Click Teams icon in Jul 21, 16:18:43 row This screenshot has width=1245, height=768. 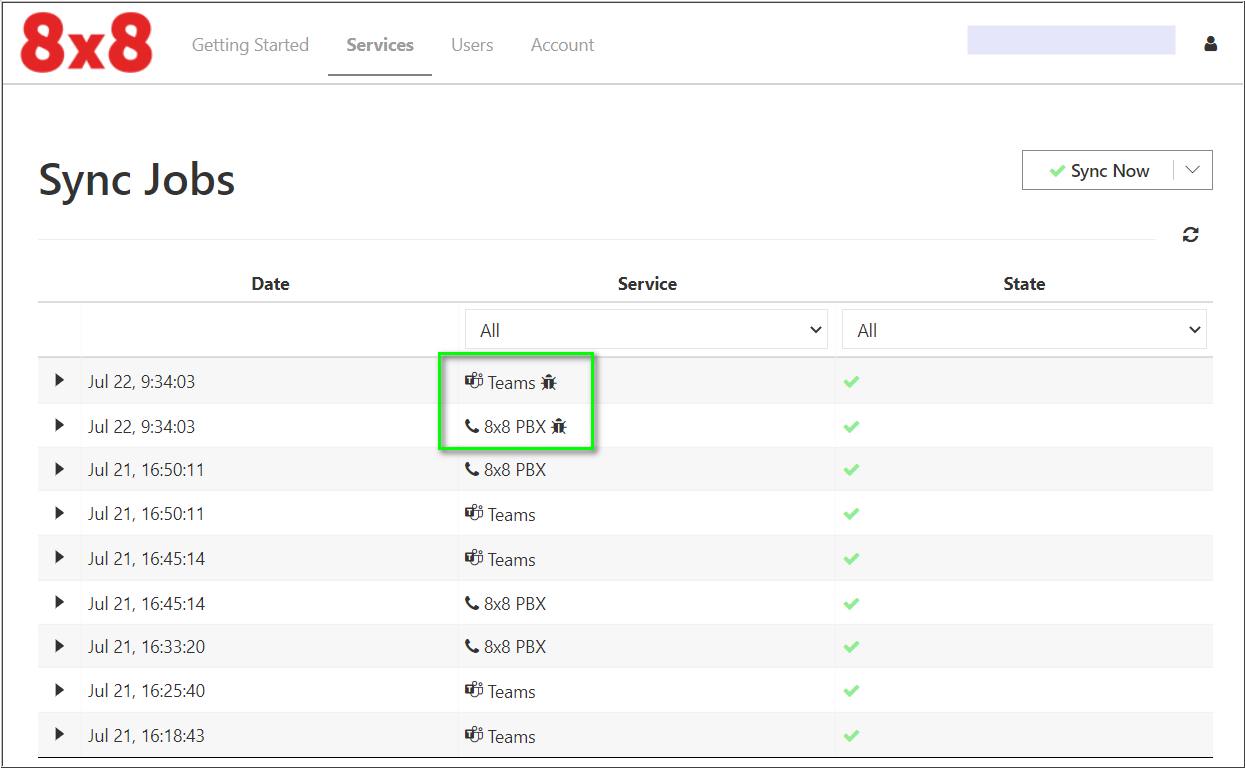tap(474, 736)
